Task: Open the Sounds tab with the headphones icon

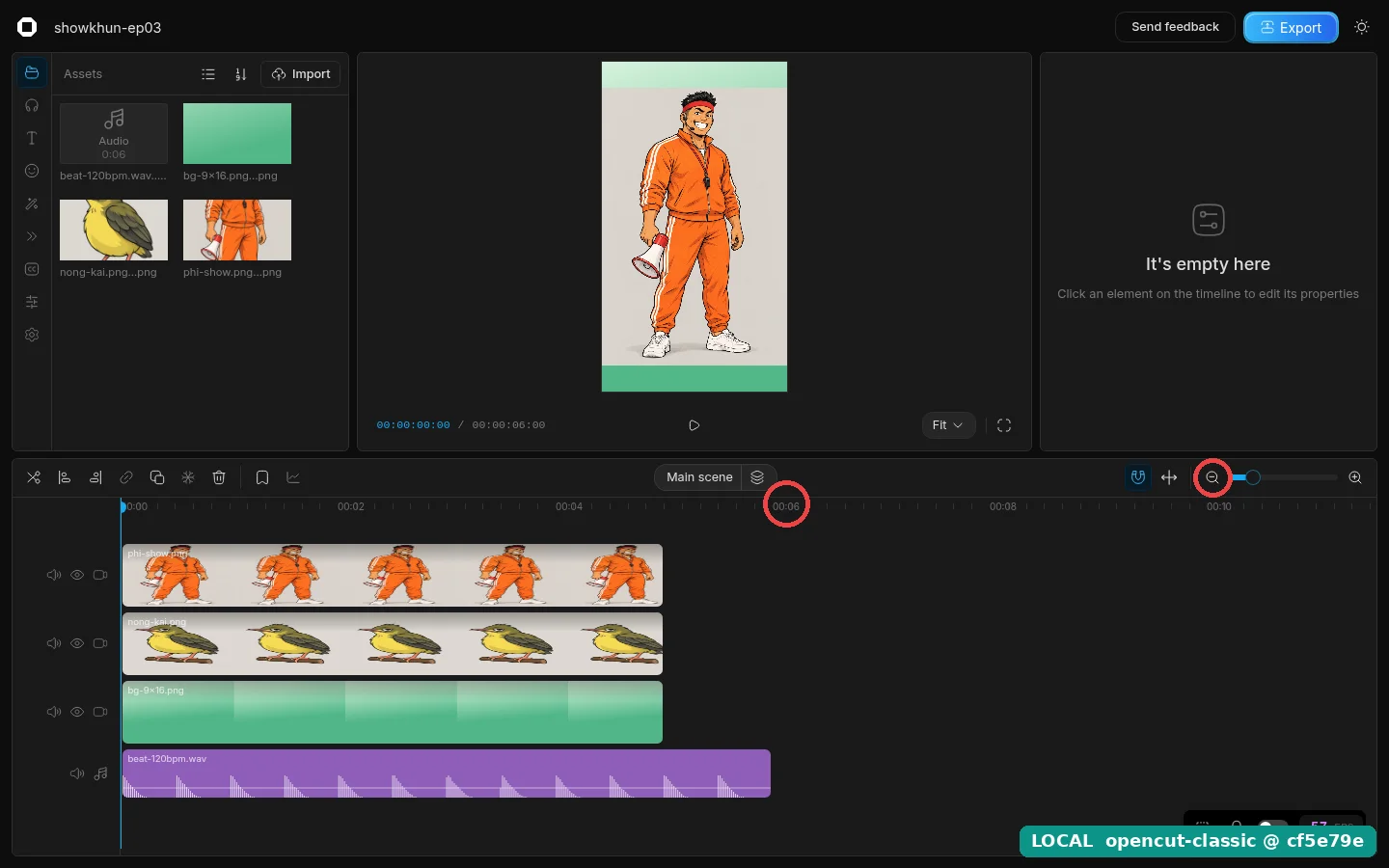Action: 32,105
